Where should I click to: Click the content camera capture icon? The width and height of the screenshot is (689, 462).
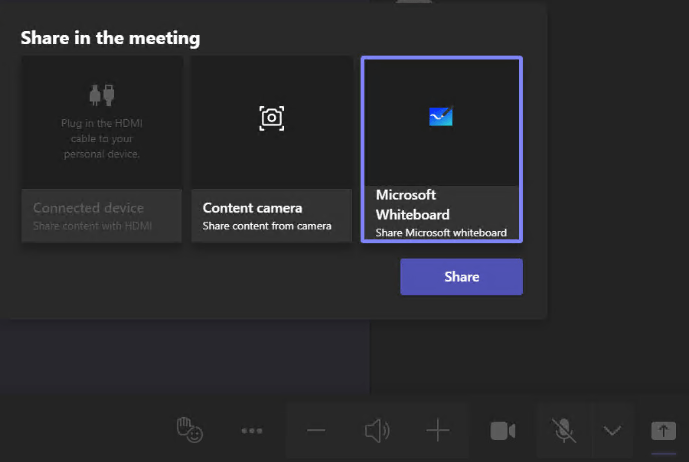271,118
